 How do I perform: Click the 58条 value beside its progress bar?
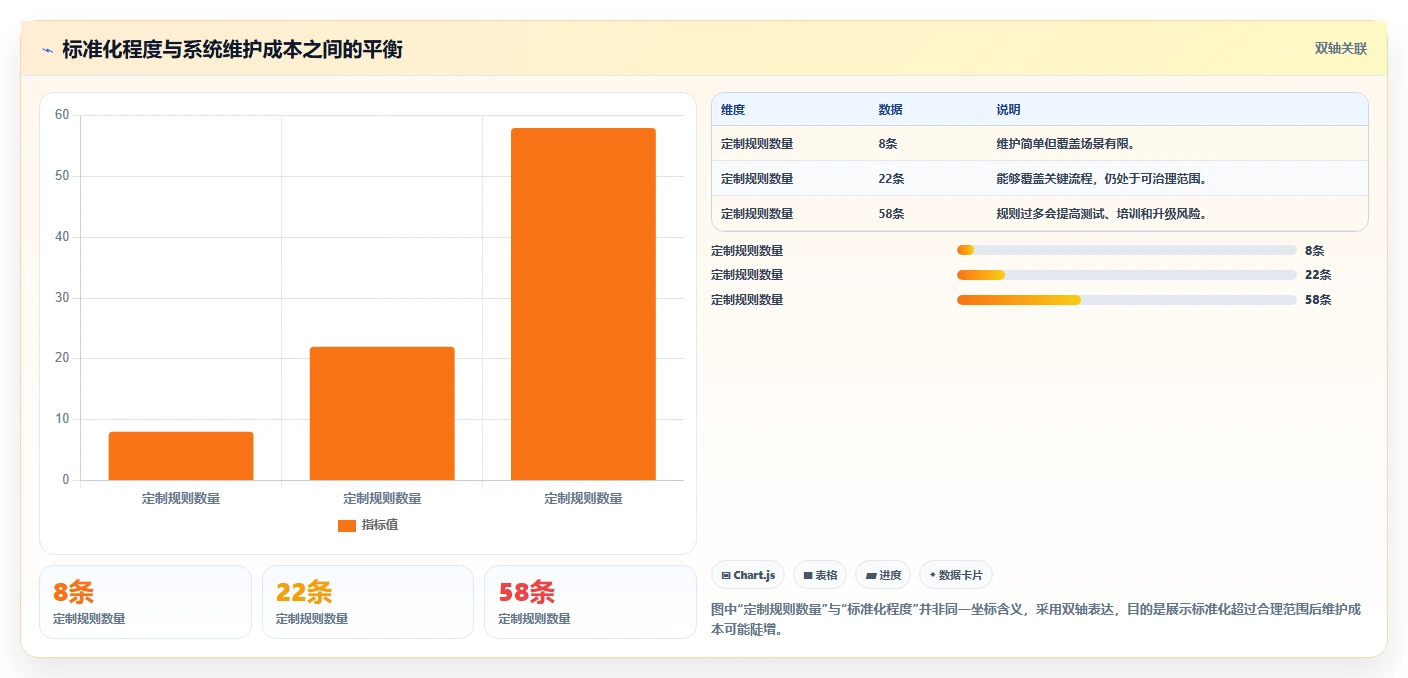[x=1318, y=300]
